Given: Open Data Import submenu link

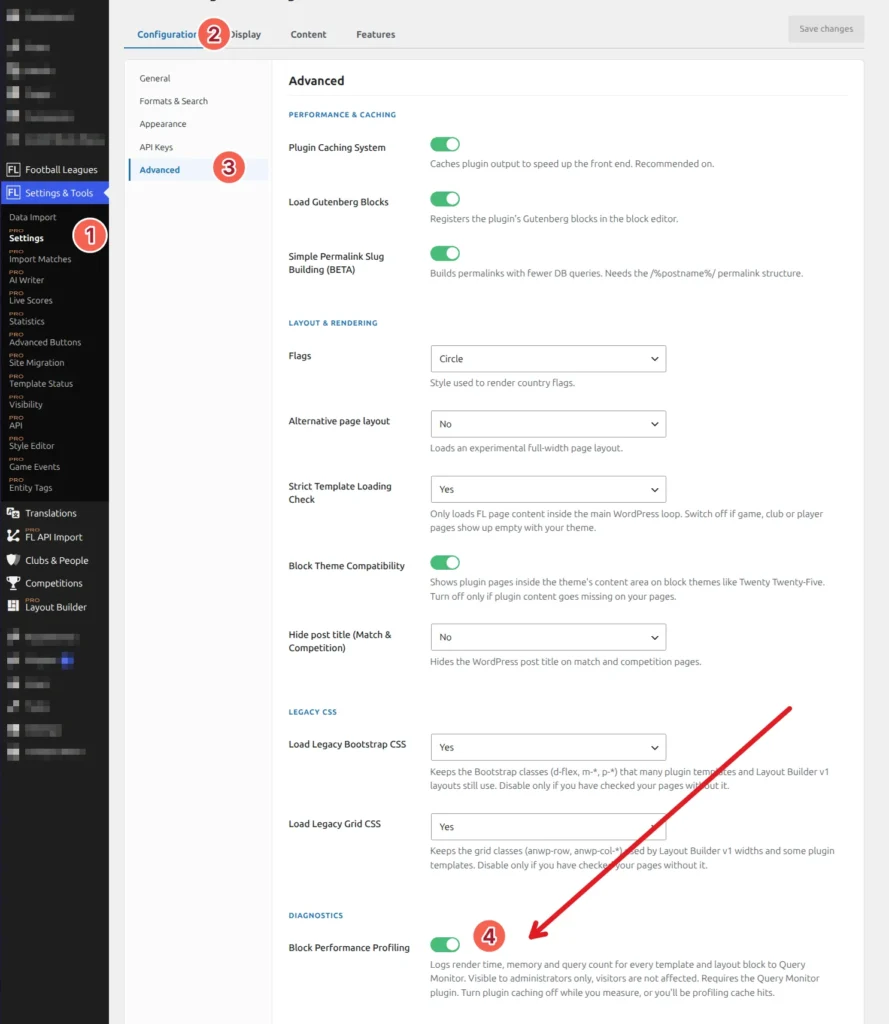Looking at the screenshot, I should pyautogui.click(x=33, y=217).
